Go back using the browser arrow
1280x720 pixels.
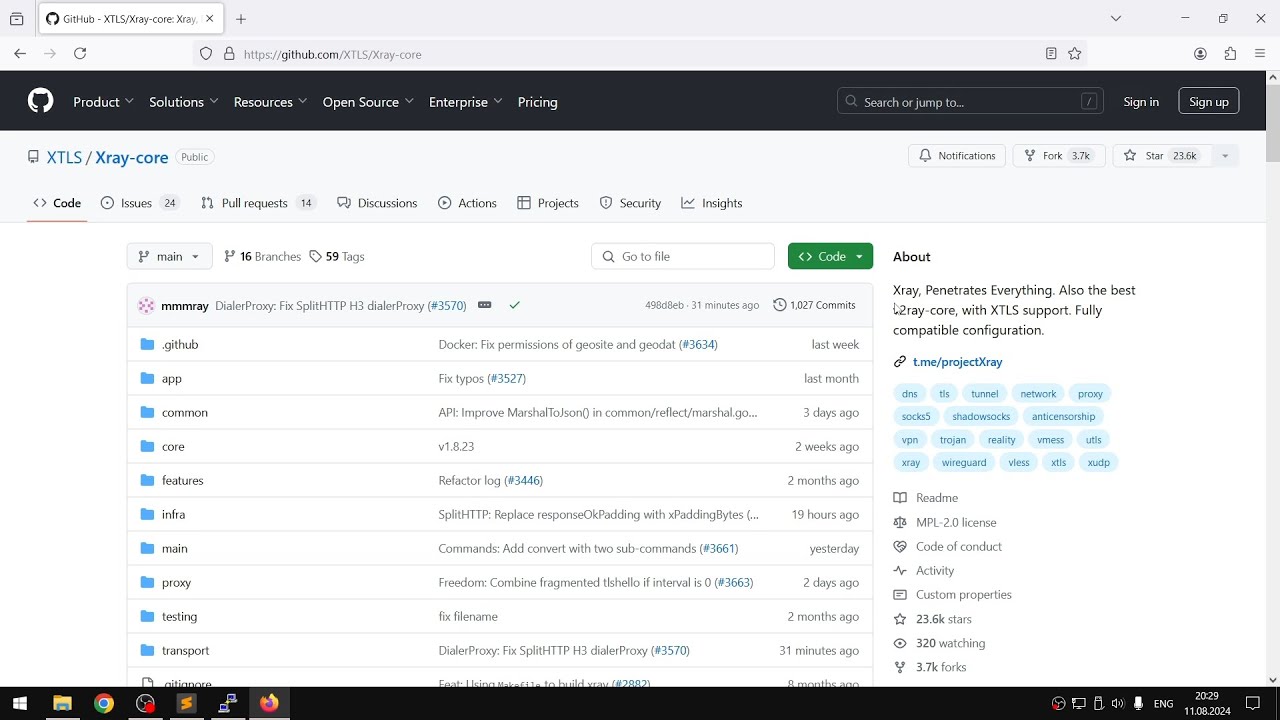pyautogui.click(x=20, y=54)
